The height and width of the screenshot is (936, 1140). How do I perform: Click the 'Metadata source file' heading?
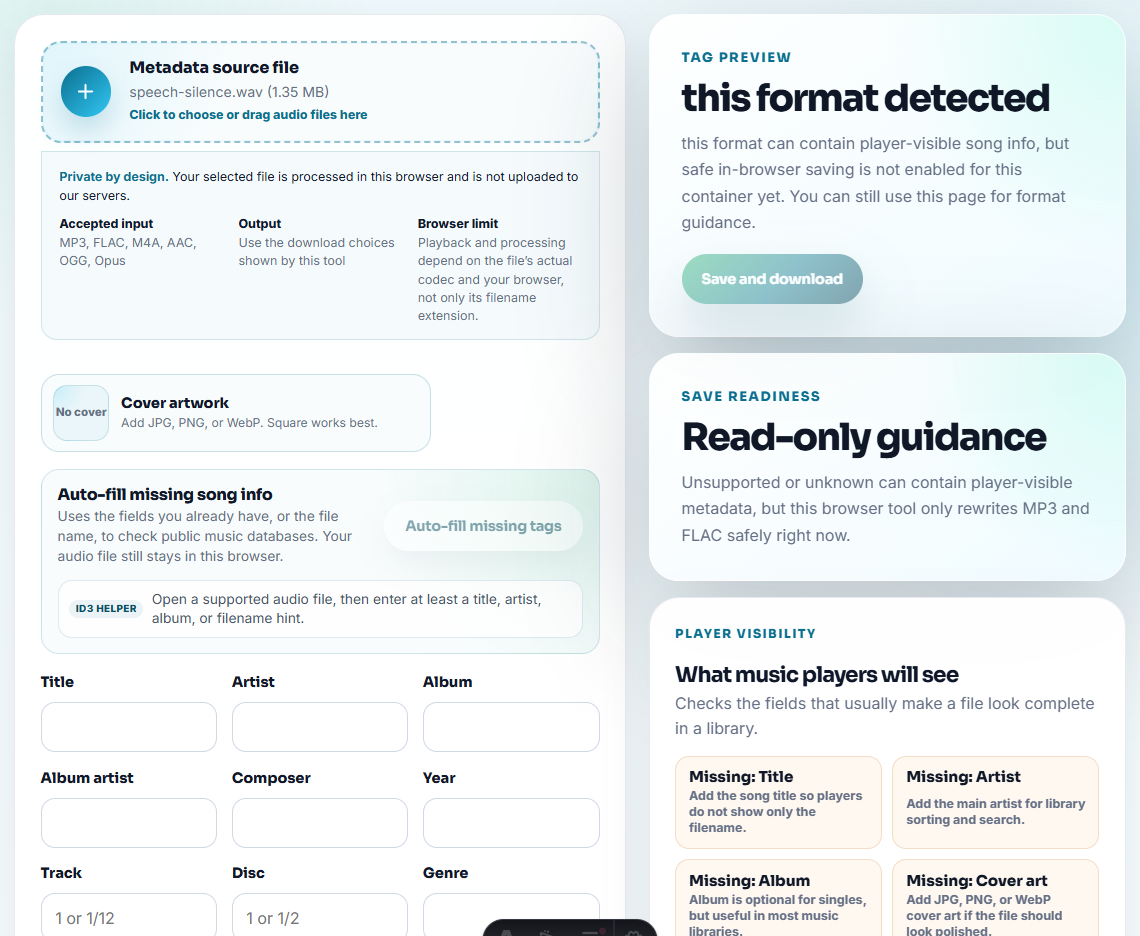click(x=214, y=68)
